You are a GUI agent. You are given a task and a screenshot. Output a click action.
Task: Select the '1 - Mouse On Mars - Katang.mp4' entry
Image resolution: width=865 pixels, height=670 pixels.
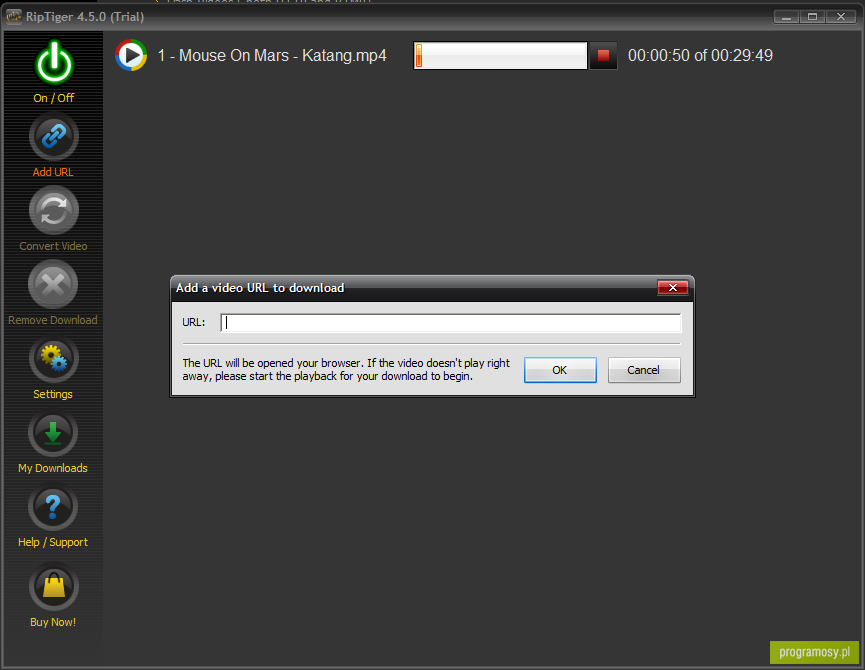272,56
